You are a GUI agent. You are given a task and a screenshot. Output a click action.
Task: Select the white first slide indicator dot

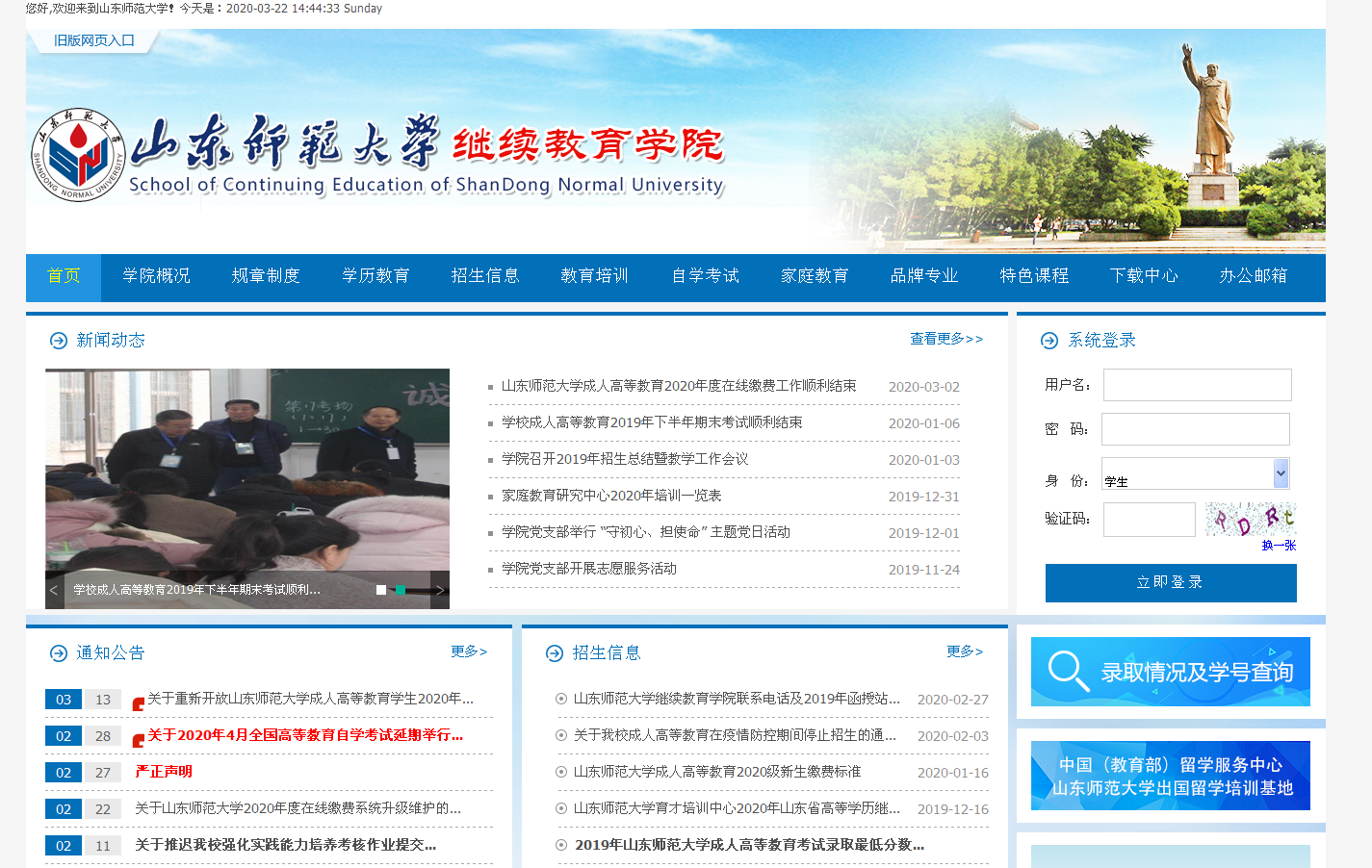381,590
